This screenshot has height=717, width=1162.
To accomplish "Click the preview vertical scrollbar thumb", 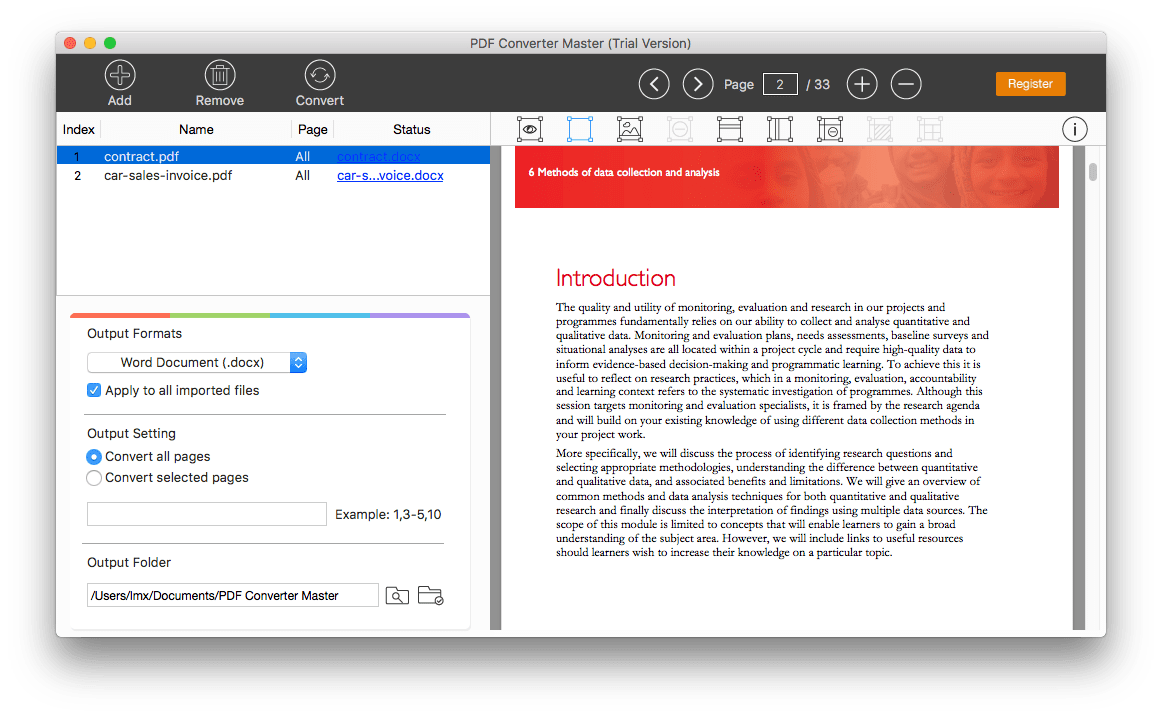I will click(1093, 171).
